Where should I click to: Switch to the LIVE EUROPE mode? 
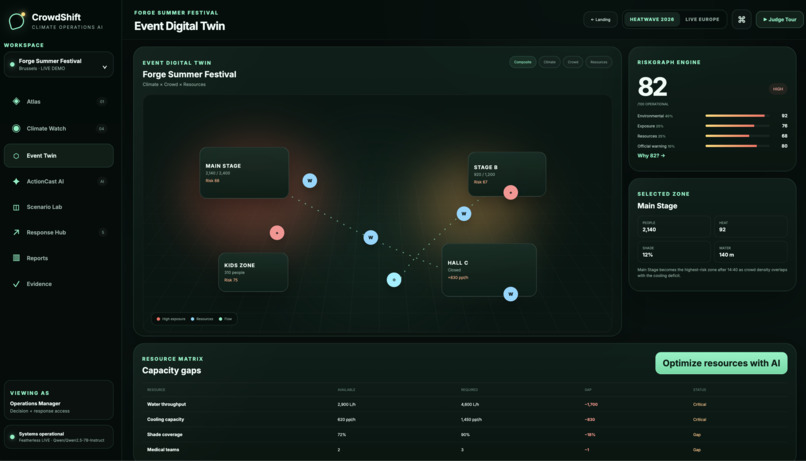pos(702,20)
